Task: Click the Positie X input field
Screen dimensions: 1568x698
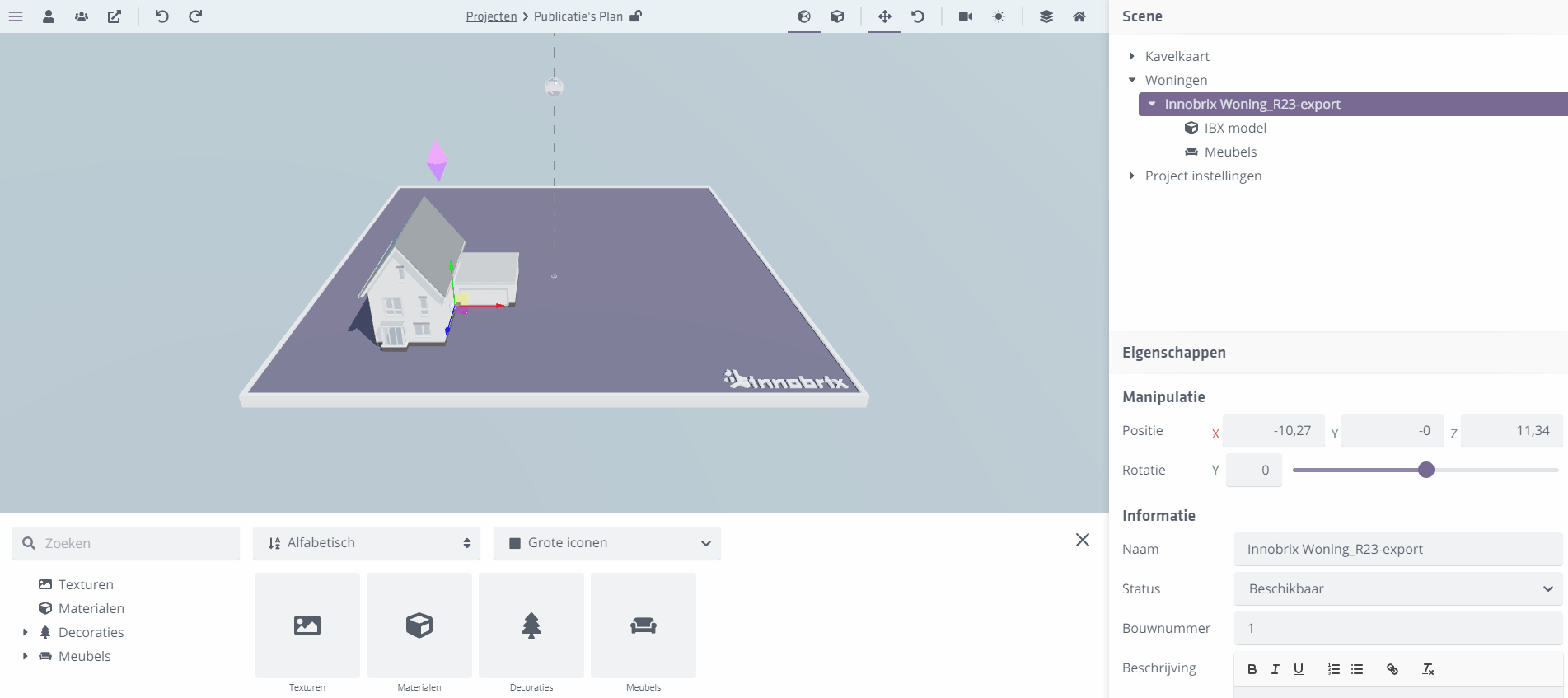Action: [x=1274, y=431]
